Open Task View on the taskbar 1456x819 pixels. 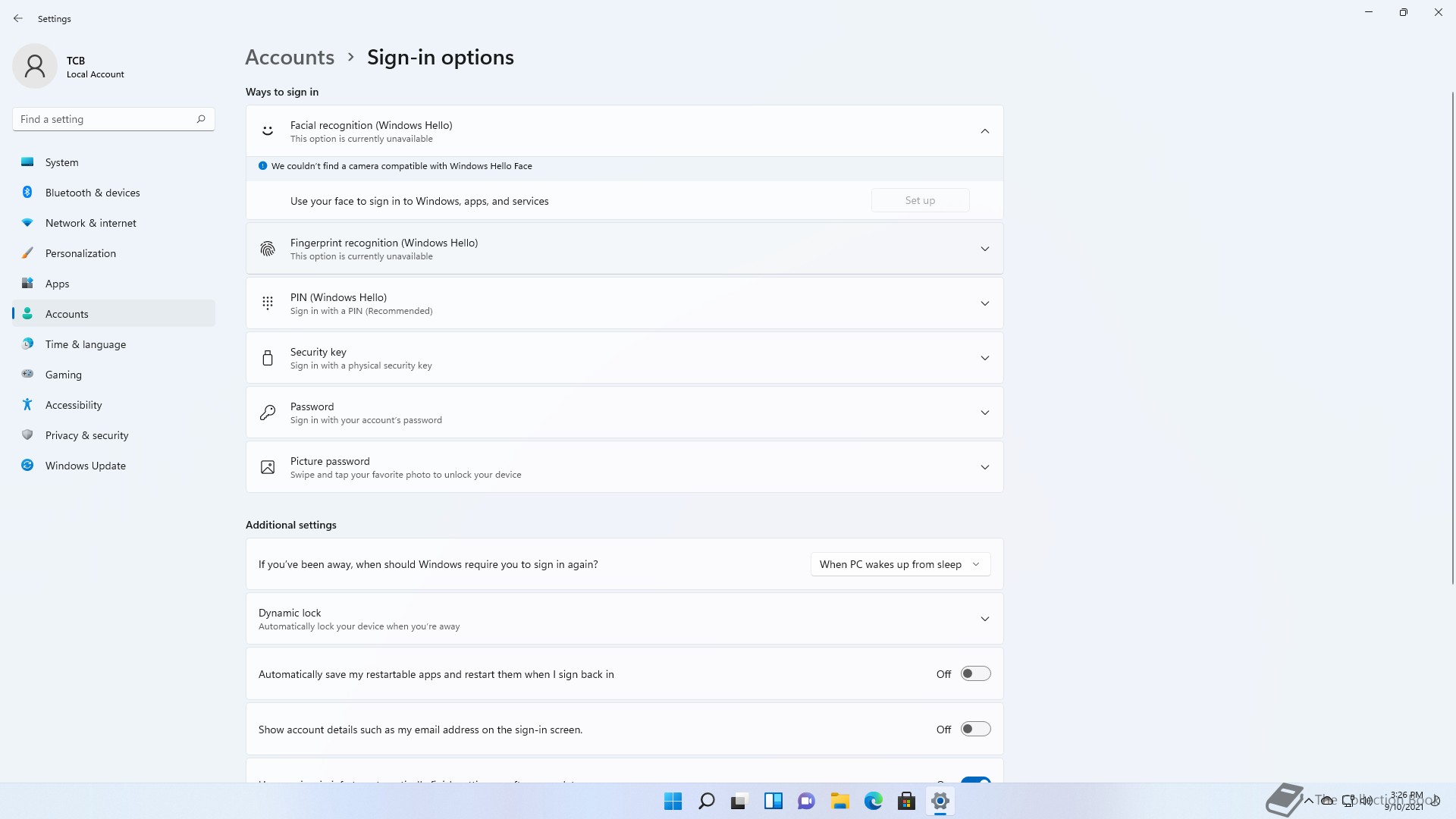(739, 801)
